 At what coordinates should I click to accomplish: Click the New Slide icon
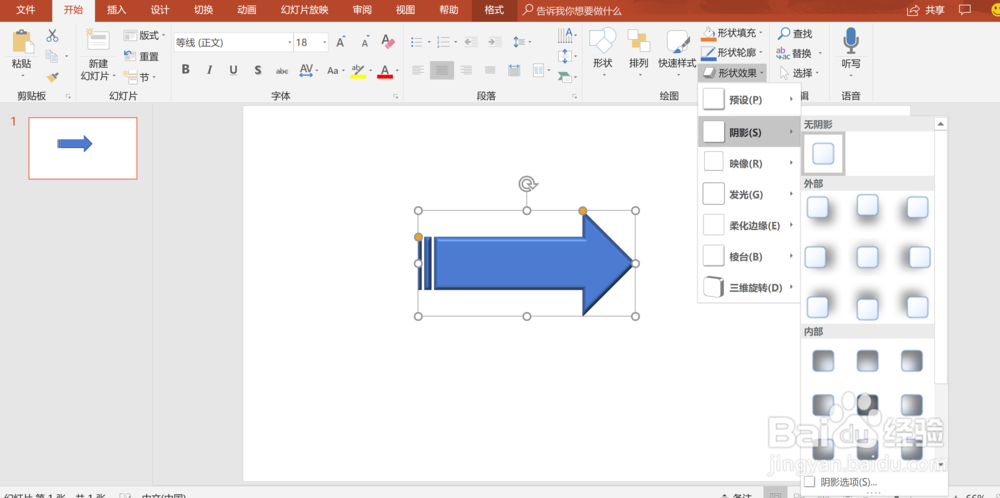tap(98, 40)
